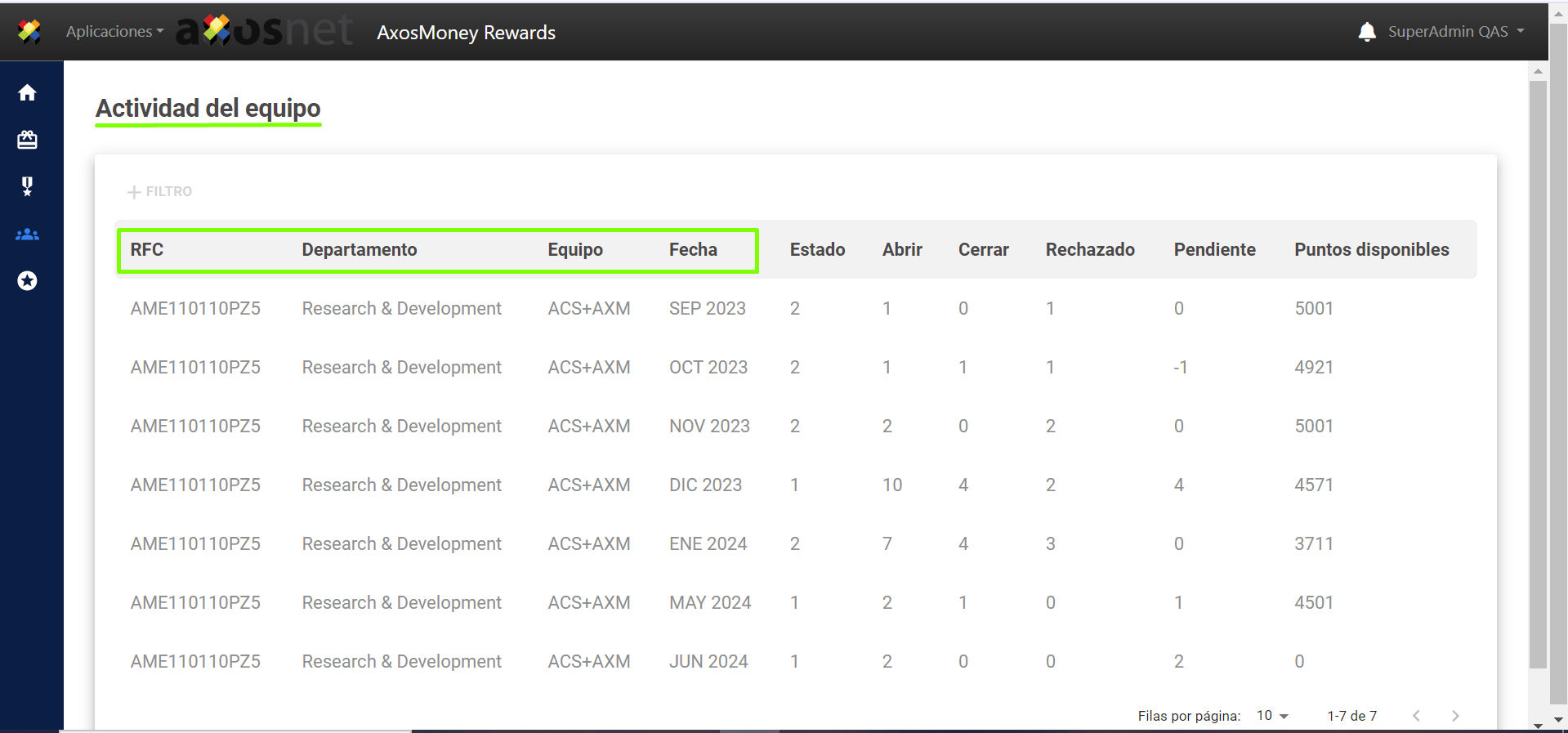Image resolution: width=1568 pixels, height=733 pixels.
Task: Go to the previous table page
Action: tap(1416, 716)
